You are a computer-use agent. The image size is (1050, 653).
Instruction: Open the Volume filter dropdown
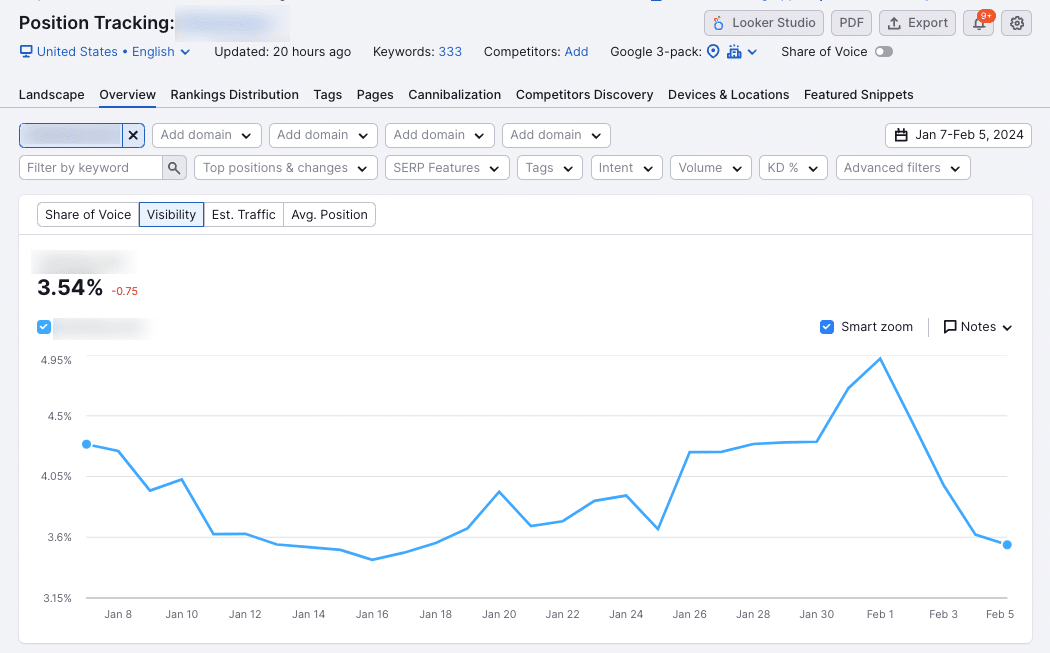710,167
